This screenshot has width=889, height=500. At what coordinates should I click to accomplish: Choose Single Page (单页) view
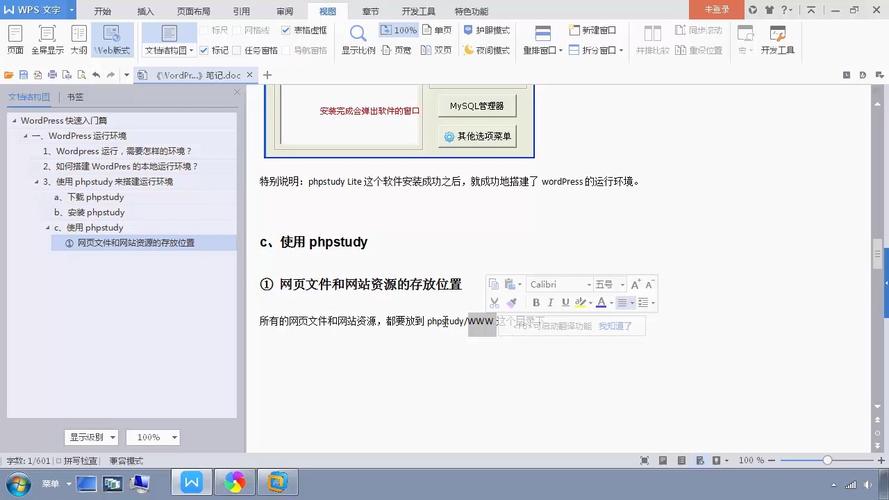click(x=437, y=30)
